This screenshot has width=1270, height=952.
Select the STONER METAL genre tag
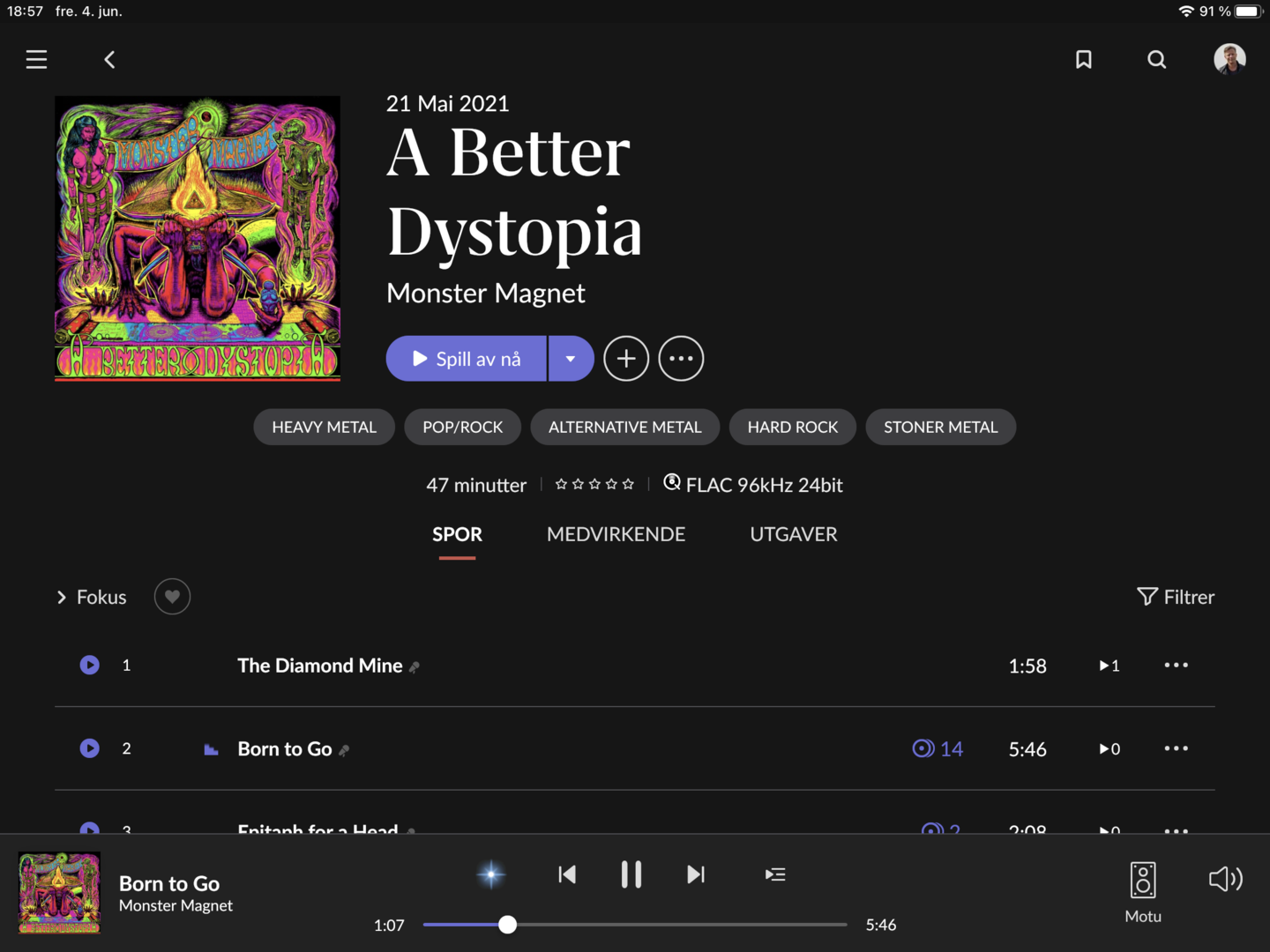pos(941,427)
